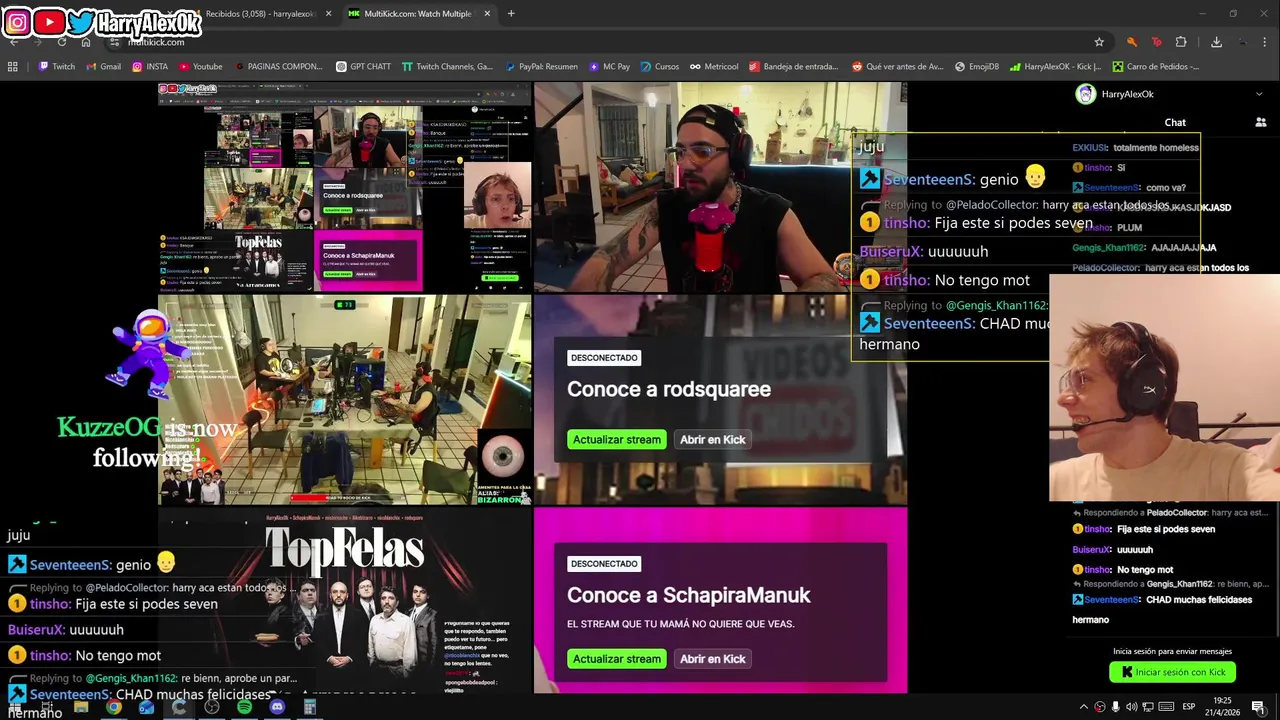1280x720 pixels.
Task: Reload the multikick.com page
Action: (x=62, y=42)
